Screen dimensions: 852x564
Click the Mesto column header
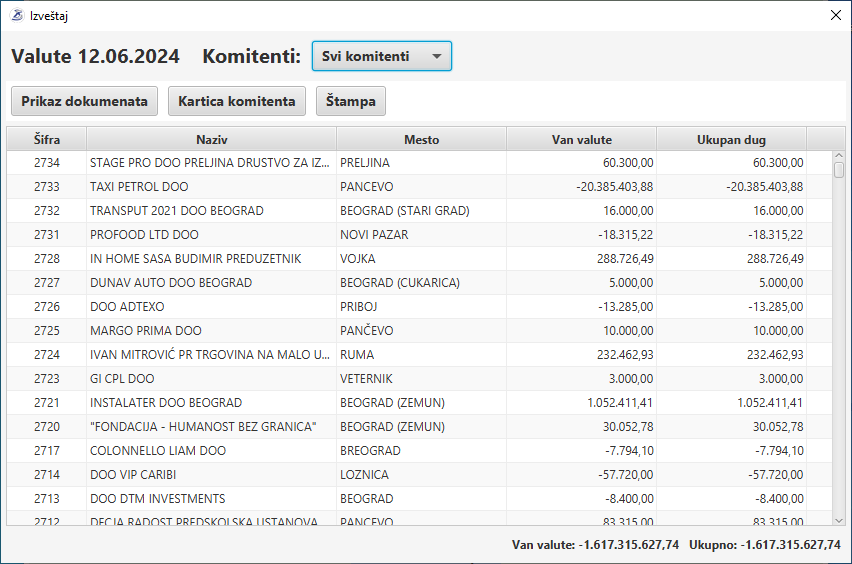[x=421, y=139]
